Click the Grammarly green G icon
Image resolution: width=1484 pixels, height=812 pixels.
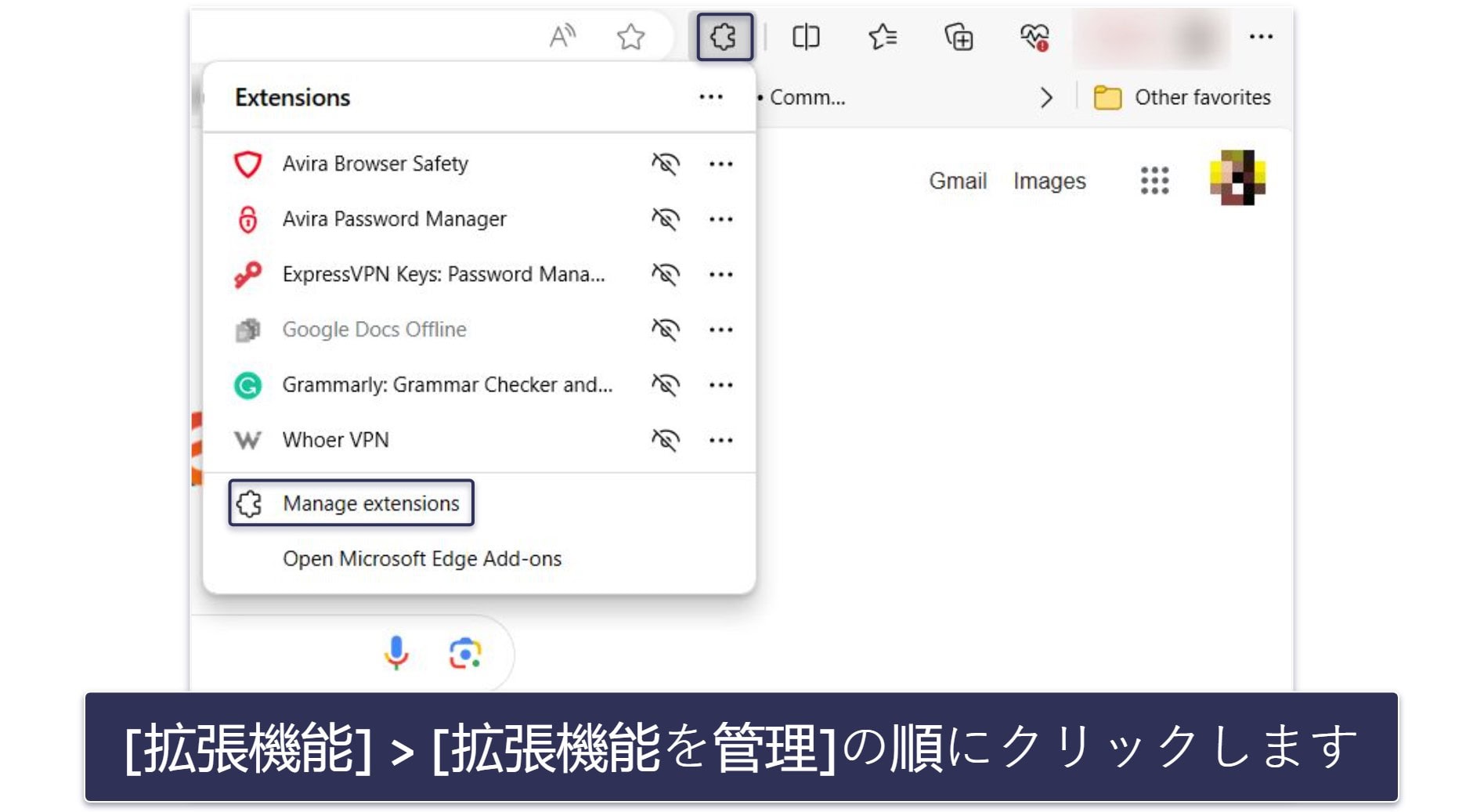[248, 384]
